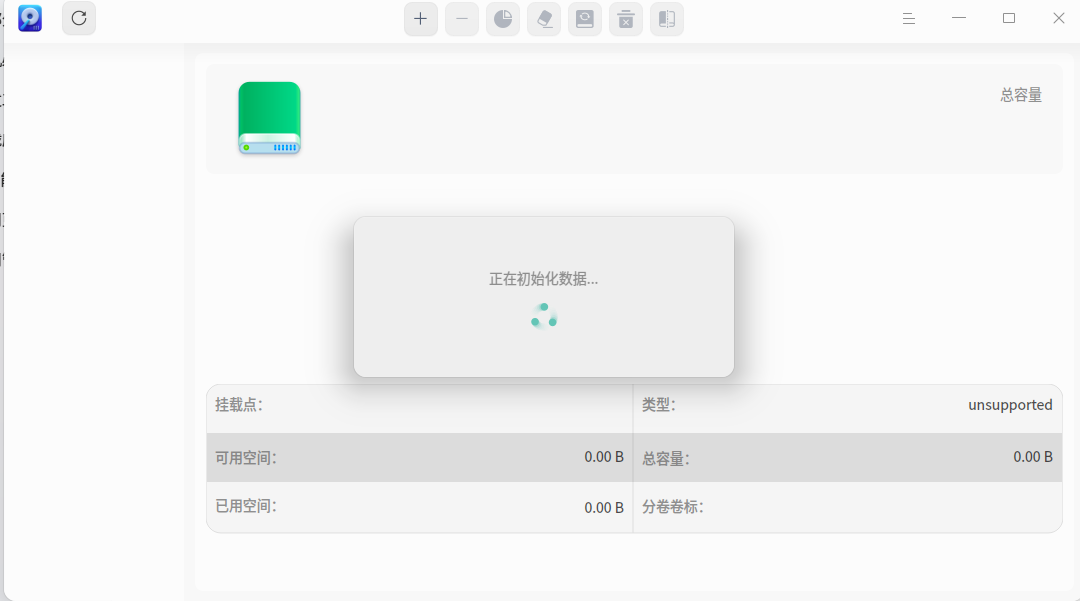Screen dimensions: 1080x601
Task: Click the unsupported type value
Action: click(x=1010, y=405)
